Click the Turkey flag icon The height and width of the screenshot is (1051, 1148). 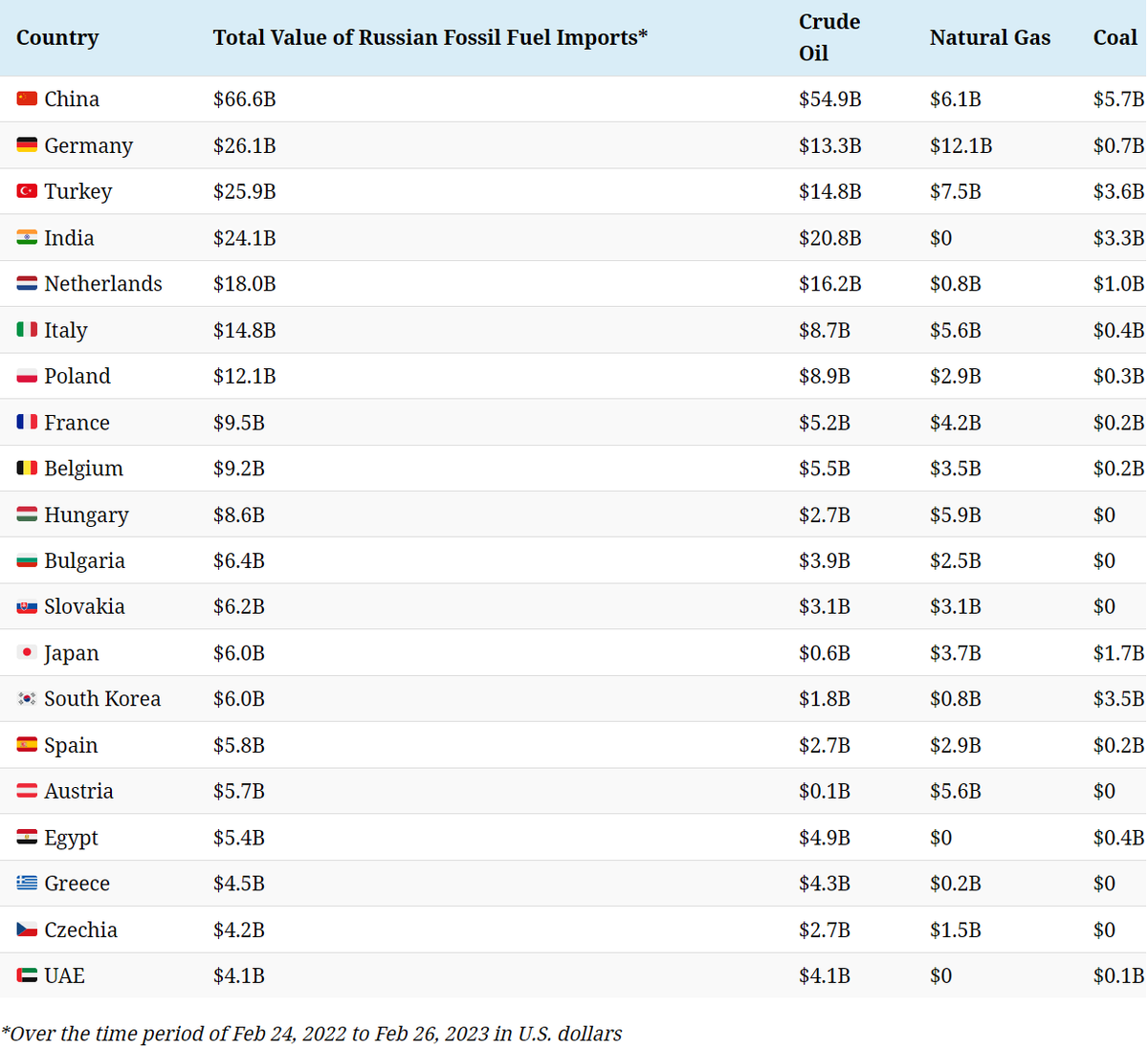(x=27, y=191)
